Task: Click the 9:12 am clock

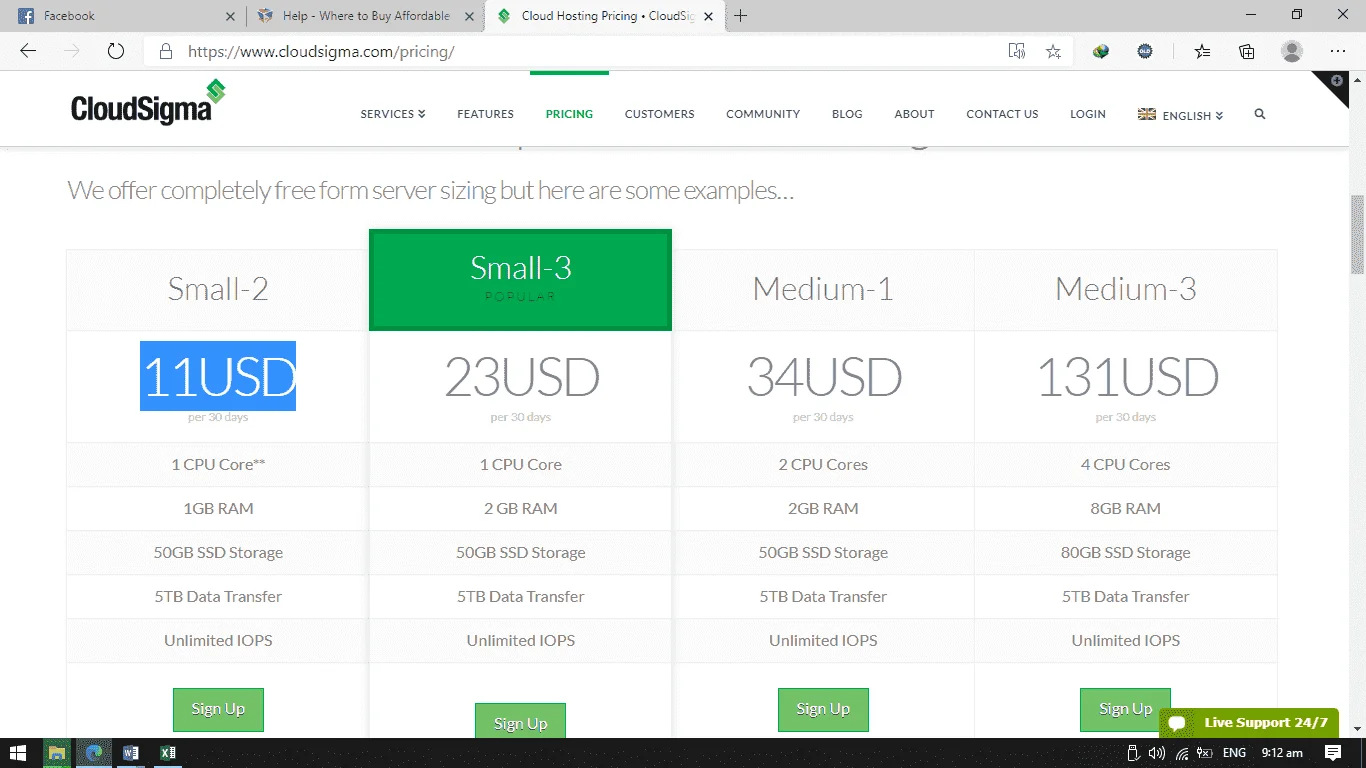Action: (x=1282, y=753)
